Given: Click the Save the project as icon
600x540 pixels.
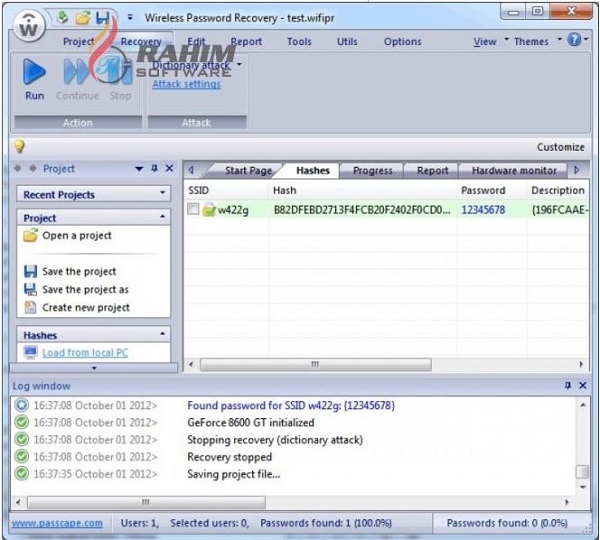Looking at the screenshot, I should point(30,289).
